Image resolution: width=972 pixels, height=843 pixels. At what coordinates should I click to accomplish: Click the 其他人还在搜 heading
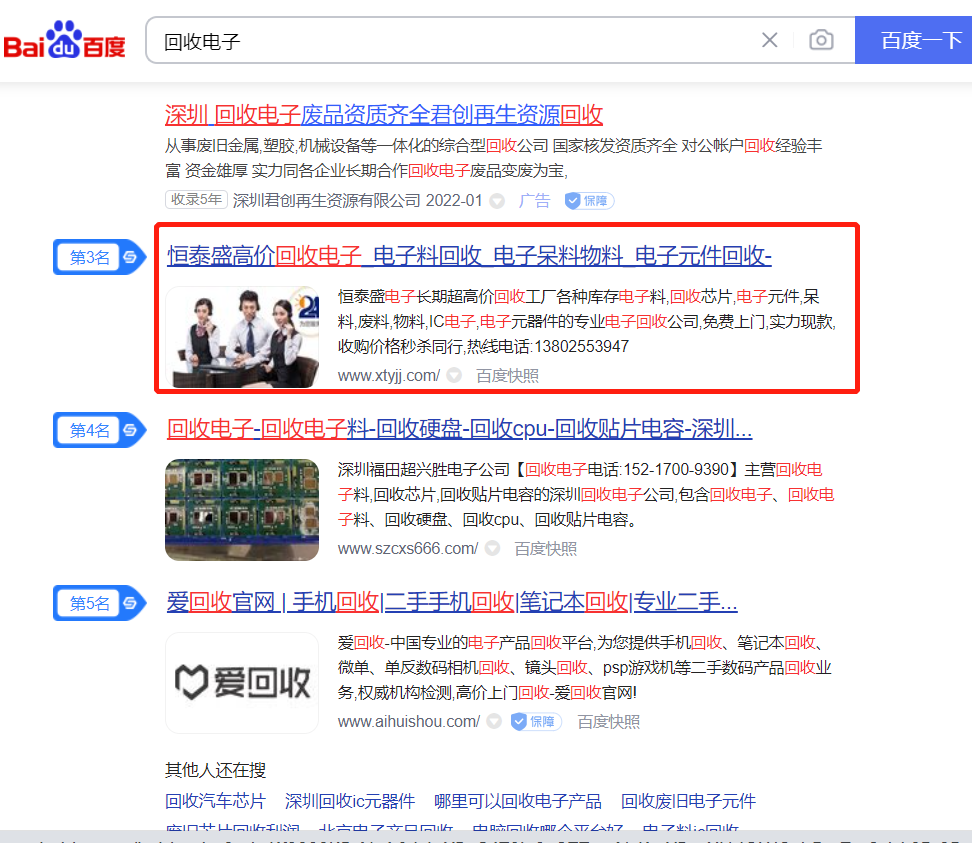point(215,770)
